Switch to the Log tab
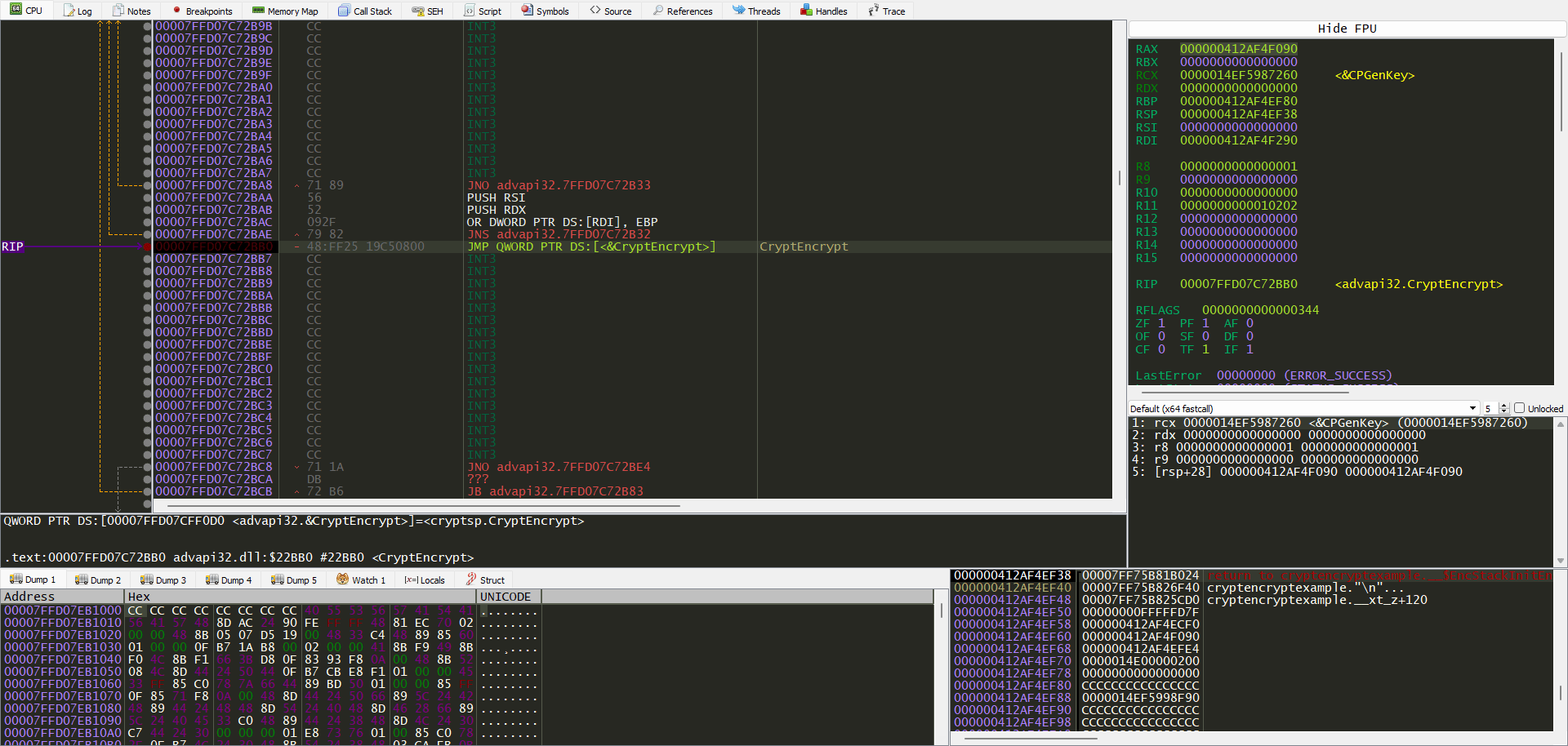 tap(78, 11)
